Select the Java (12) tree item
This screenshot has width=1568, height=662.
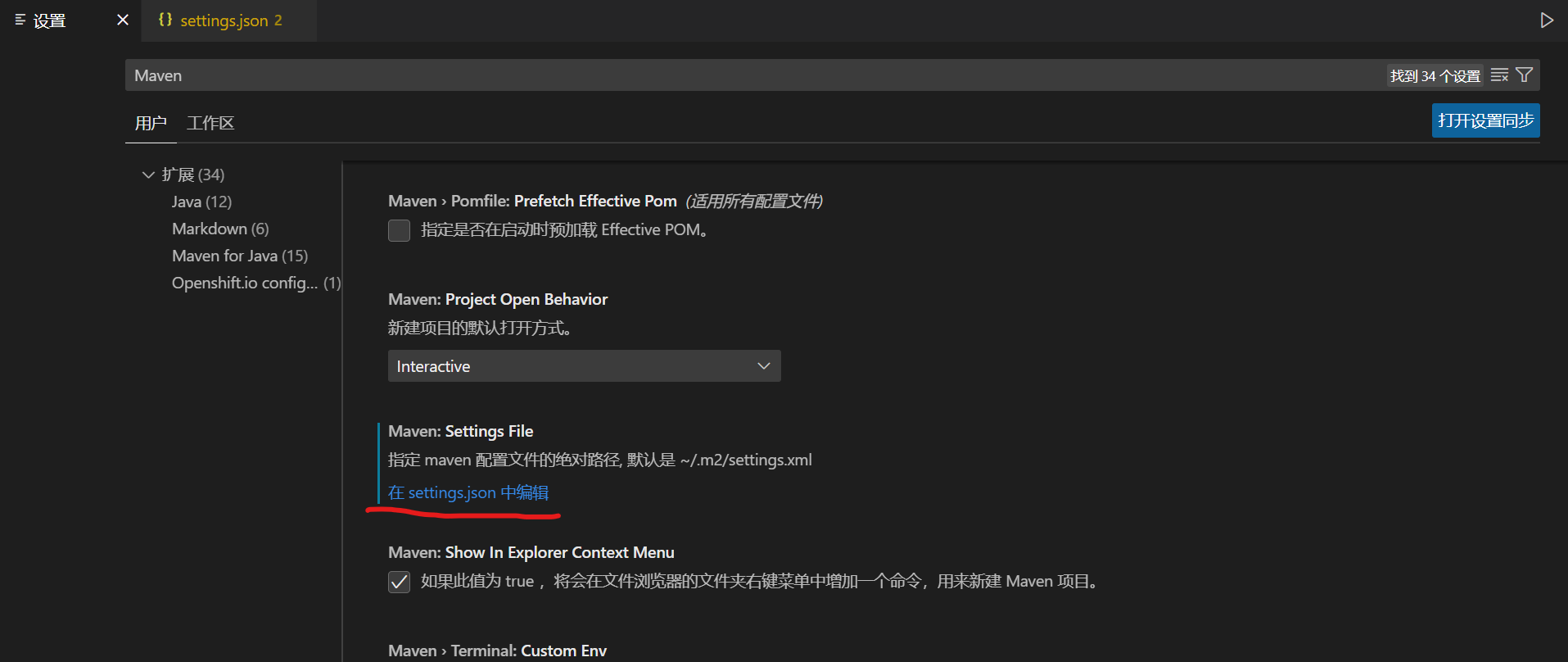(201, 202)
